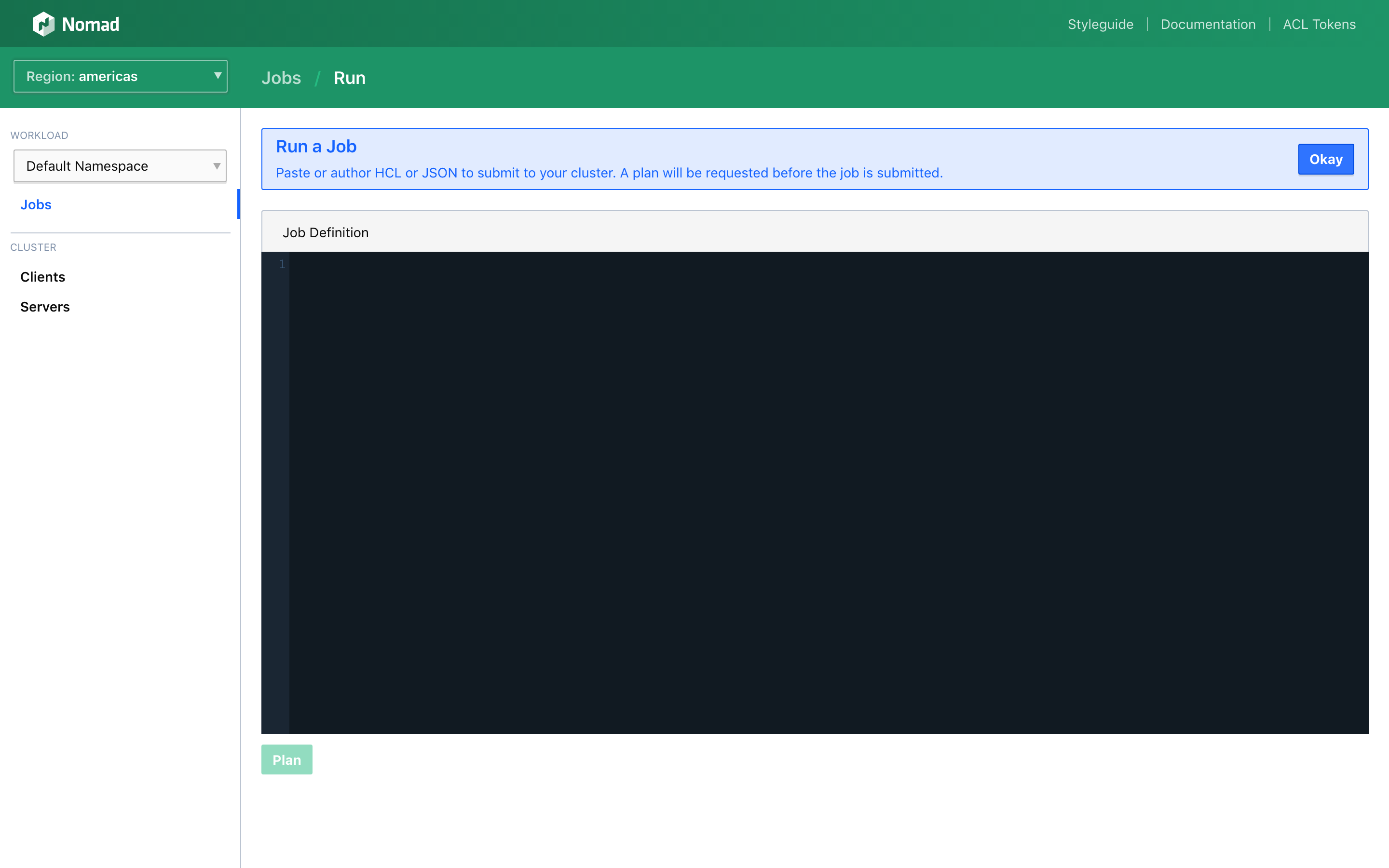Image resolution: width=1389 pixels, height=868 pixels.
Task: Click the 'Paste or author HCL' description text
Action: [609, 173]
